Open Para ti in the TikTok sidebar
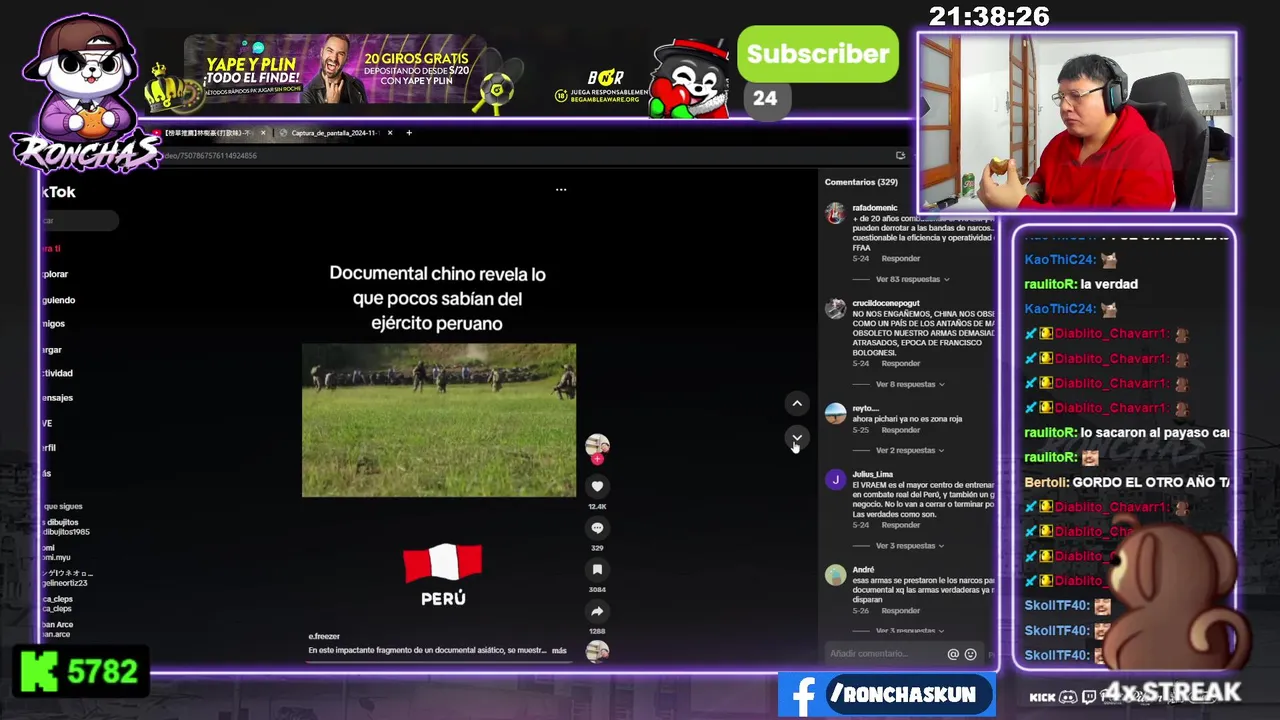 coord(52,248)
